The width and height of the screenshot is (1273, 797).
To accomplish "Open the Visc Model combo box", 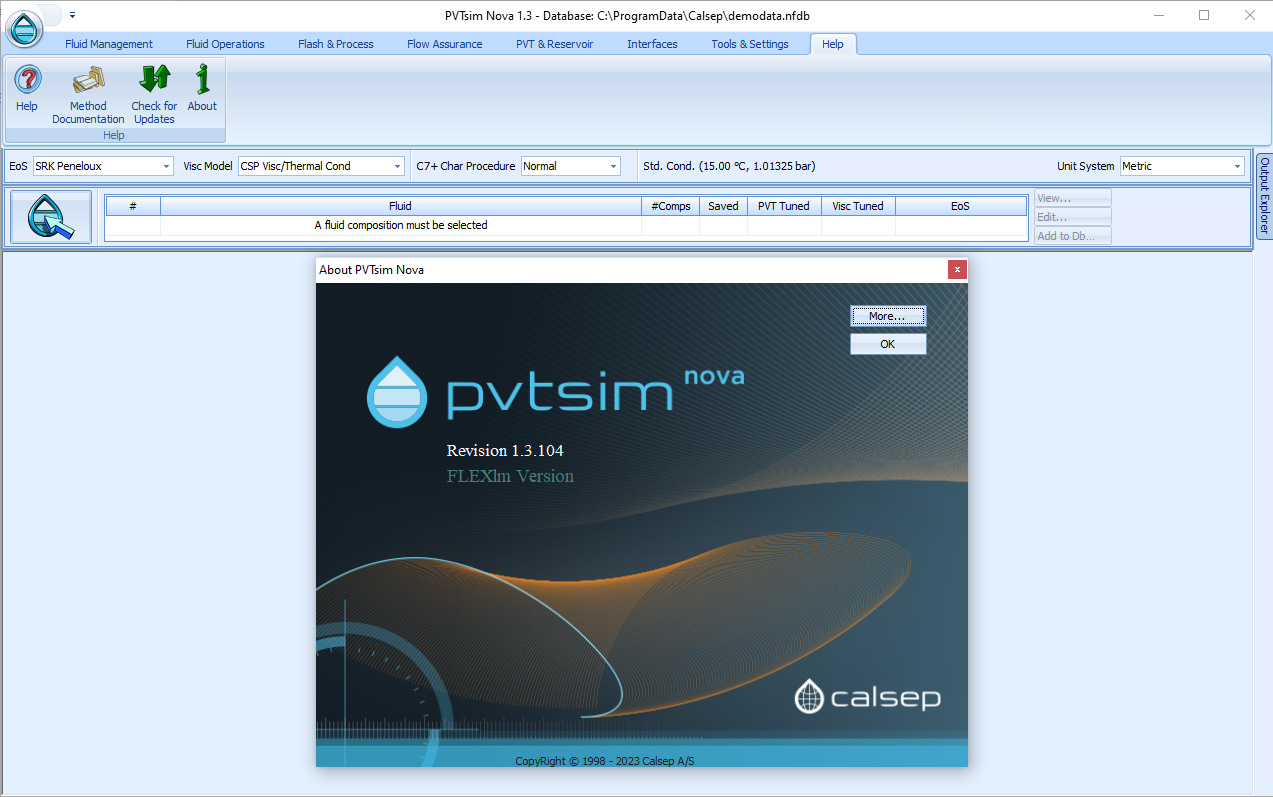I will click(321, 166).
